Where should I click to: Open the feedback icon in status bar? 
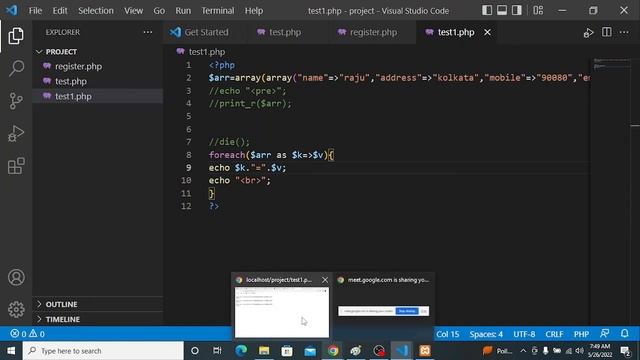(x=604, y=333)
